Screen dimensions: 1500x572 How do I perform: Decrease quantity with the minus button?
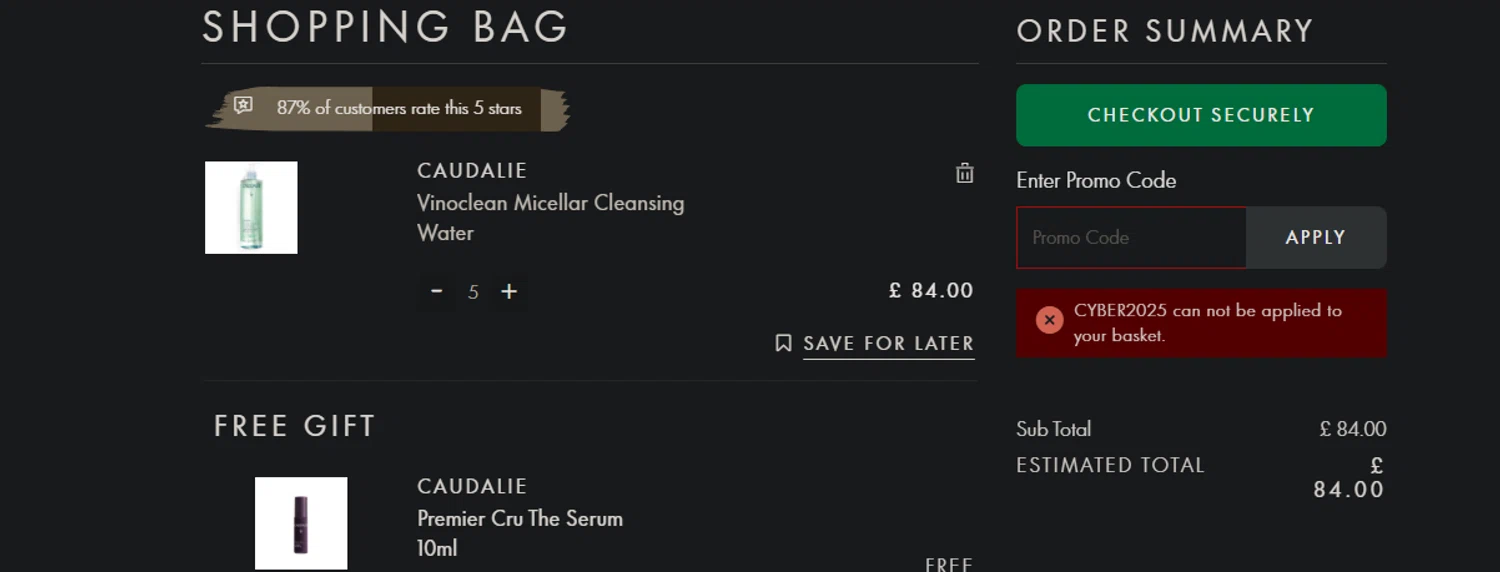tap(436, 291)
